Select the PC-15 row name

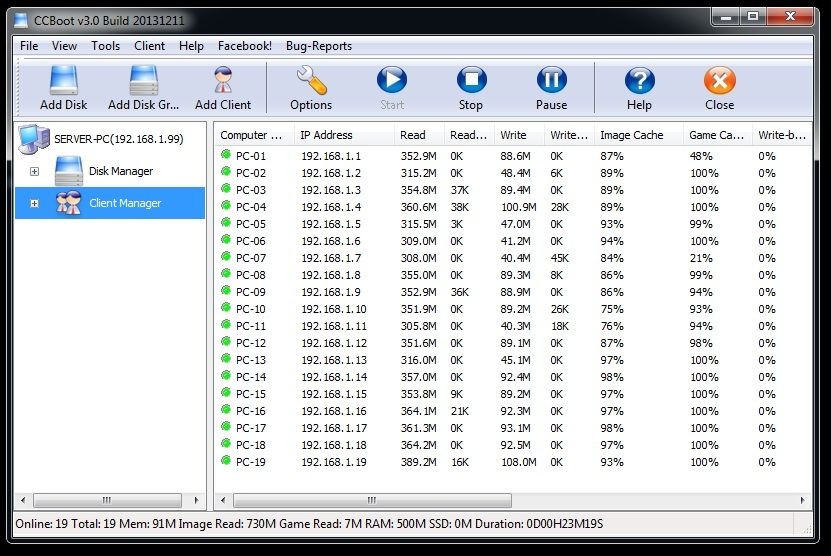(x=251, y=394)
